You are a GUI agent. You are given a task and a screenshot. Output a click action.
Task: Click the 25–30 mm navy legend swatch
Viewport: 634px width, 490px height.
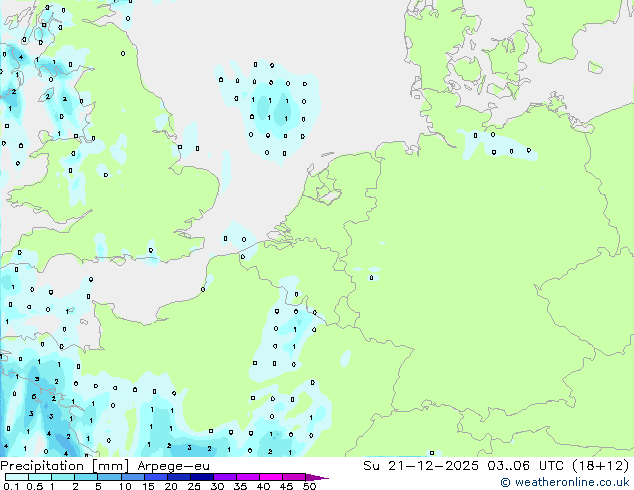pyautogui.click(x=201, y=477)
